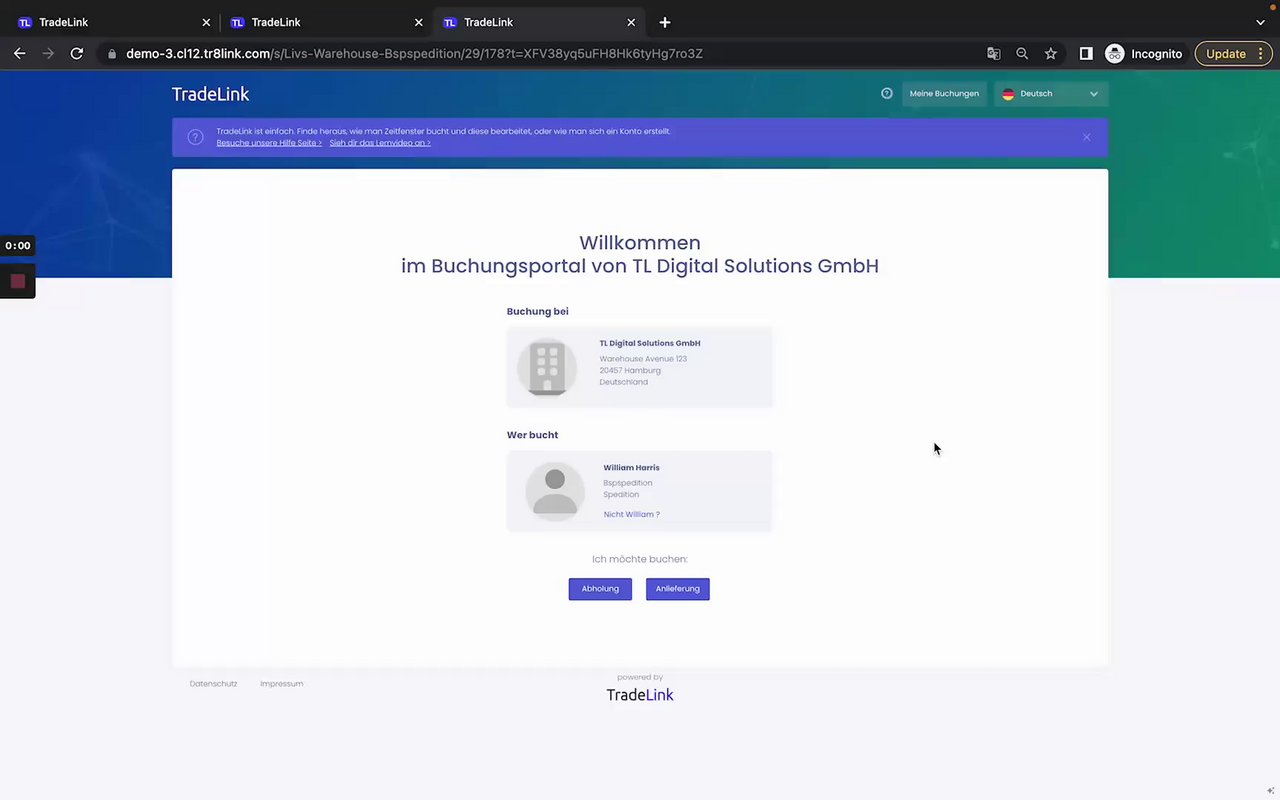Screen dimensions: 1280x800
Task: Reload the page with the refresh icon
Action: pos(77,54)
